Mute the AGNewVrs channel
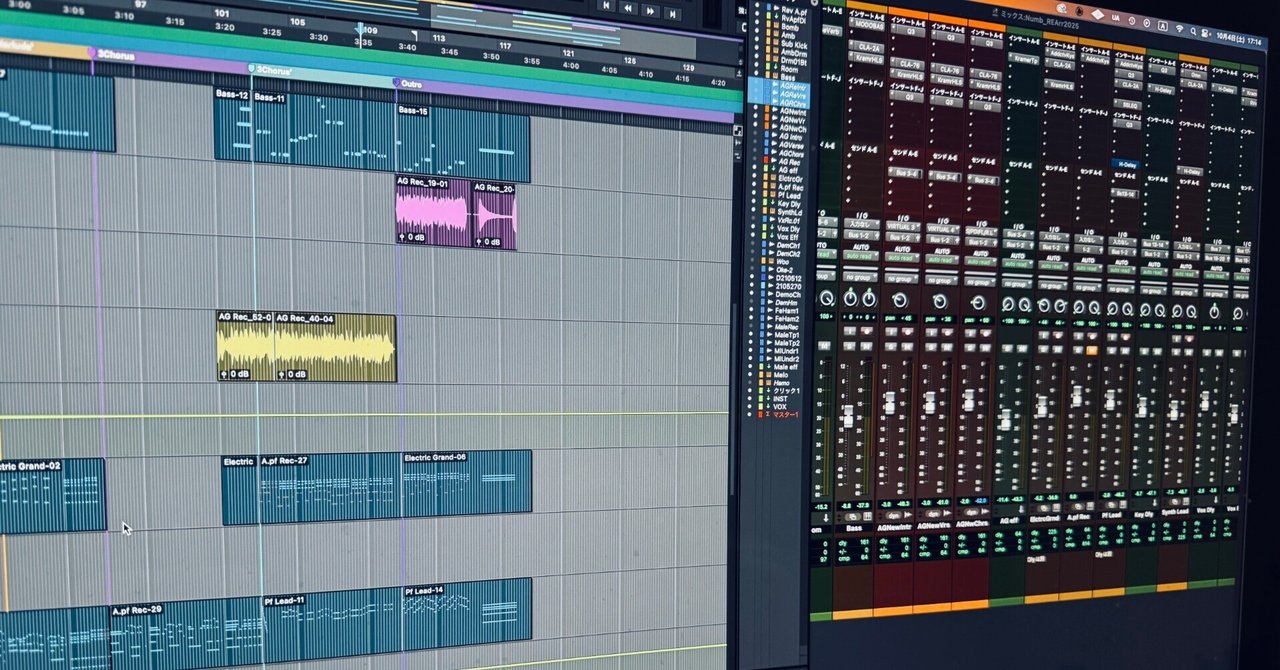 (947, 347)
